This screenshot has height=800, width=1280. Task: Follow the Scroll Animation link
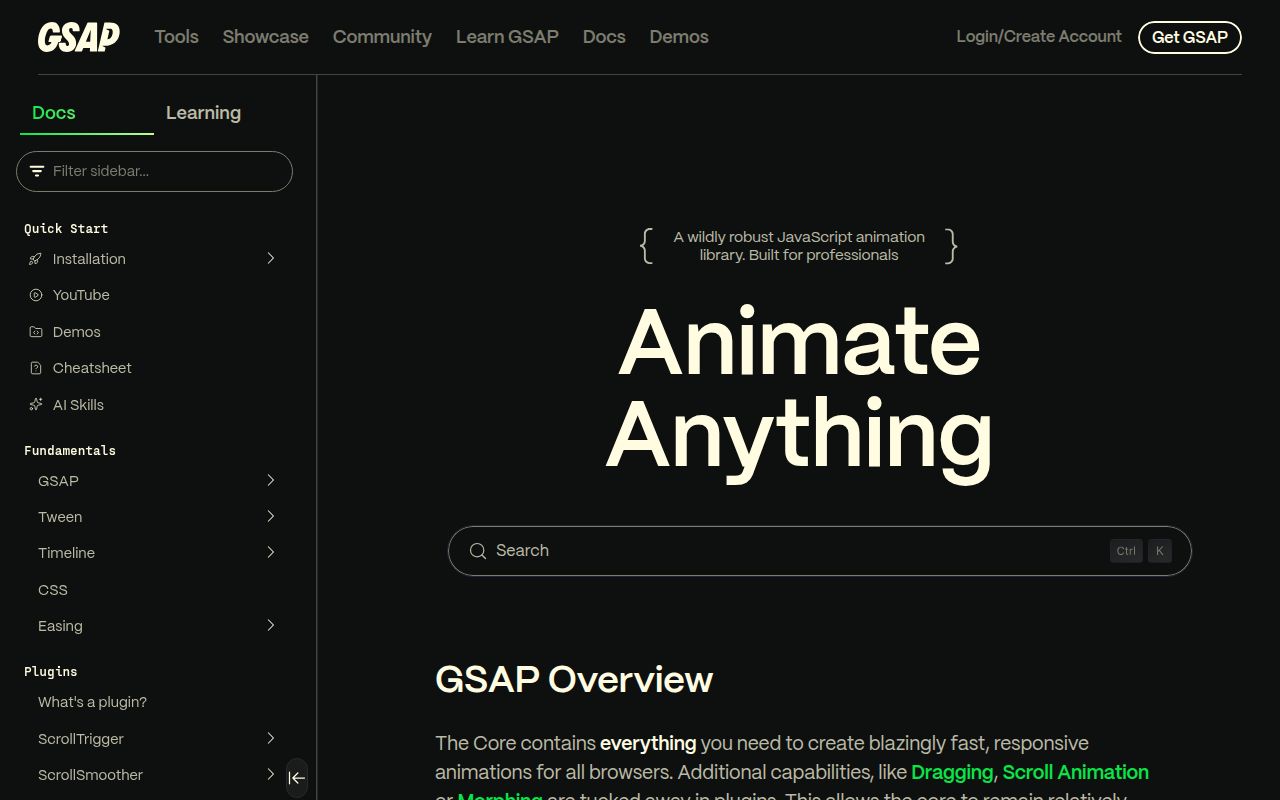click(x=1075, y=772)
